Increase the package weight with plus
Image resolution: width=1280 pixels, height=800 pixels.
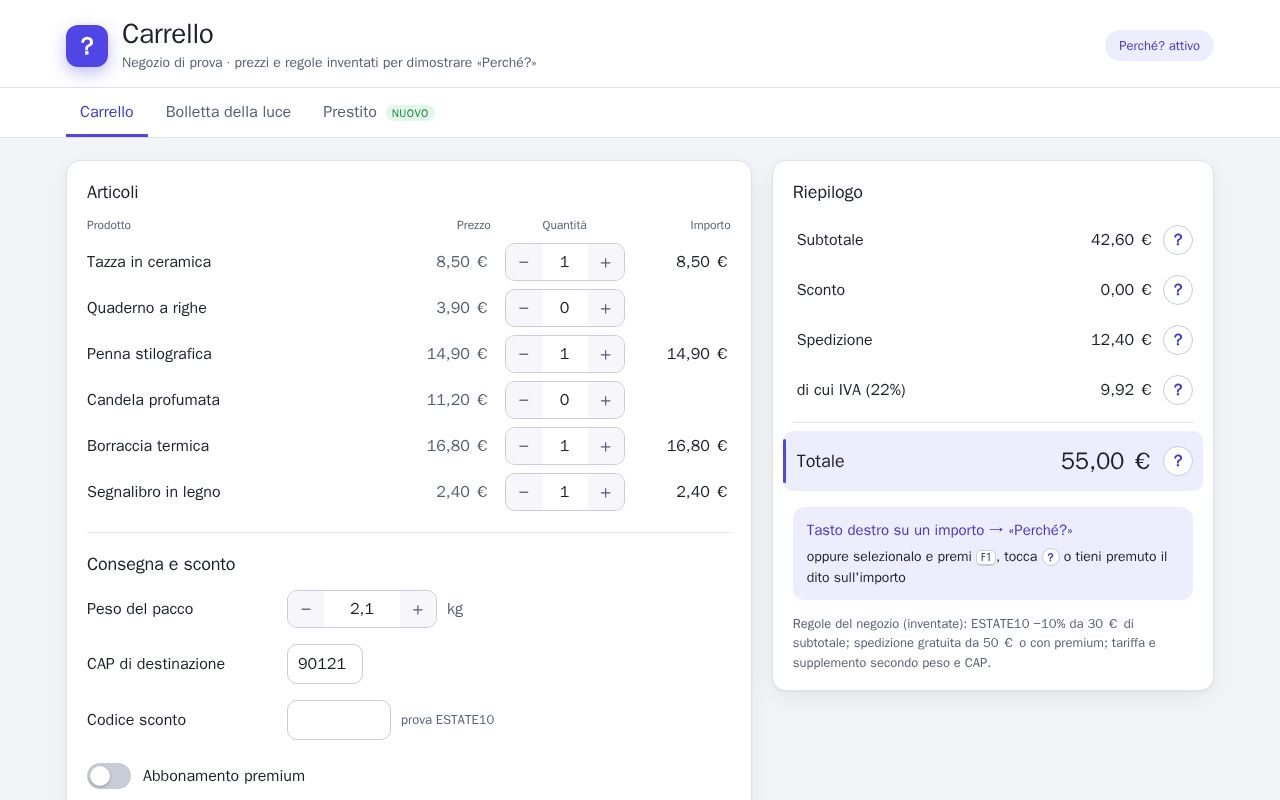point(418,609)
